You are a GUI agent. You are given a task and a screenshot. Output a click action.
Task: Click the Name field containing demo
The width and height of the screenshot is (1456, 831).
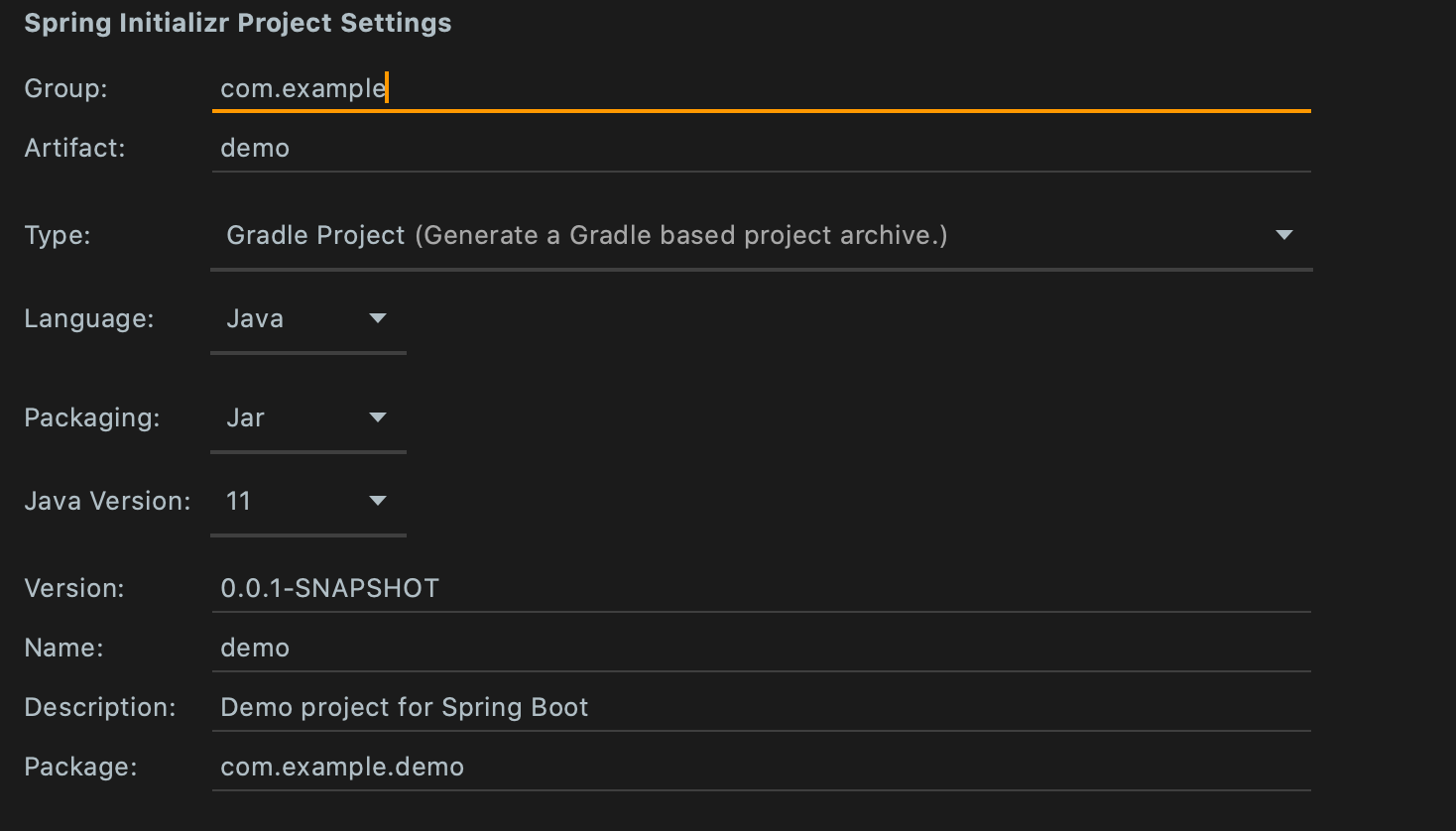760,648
